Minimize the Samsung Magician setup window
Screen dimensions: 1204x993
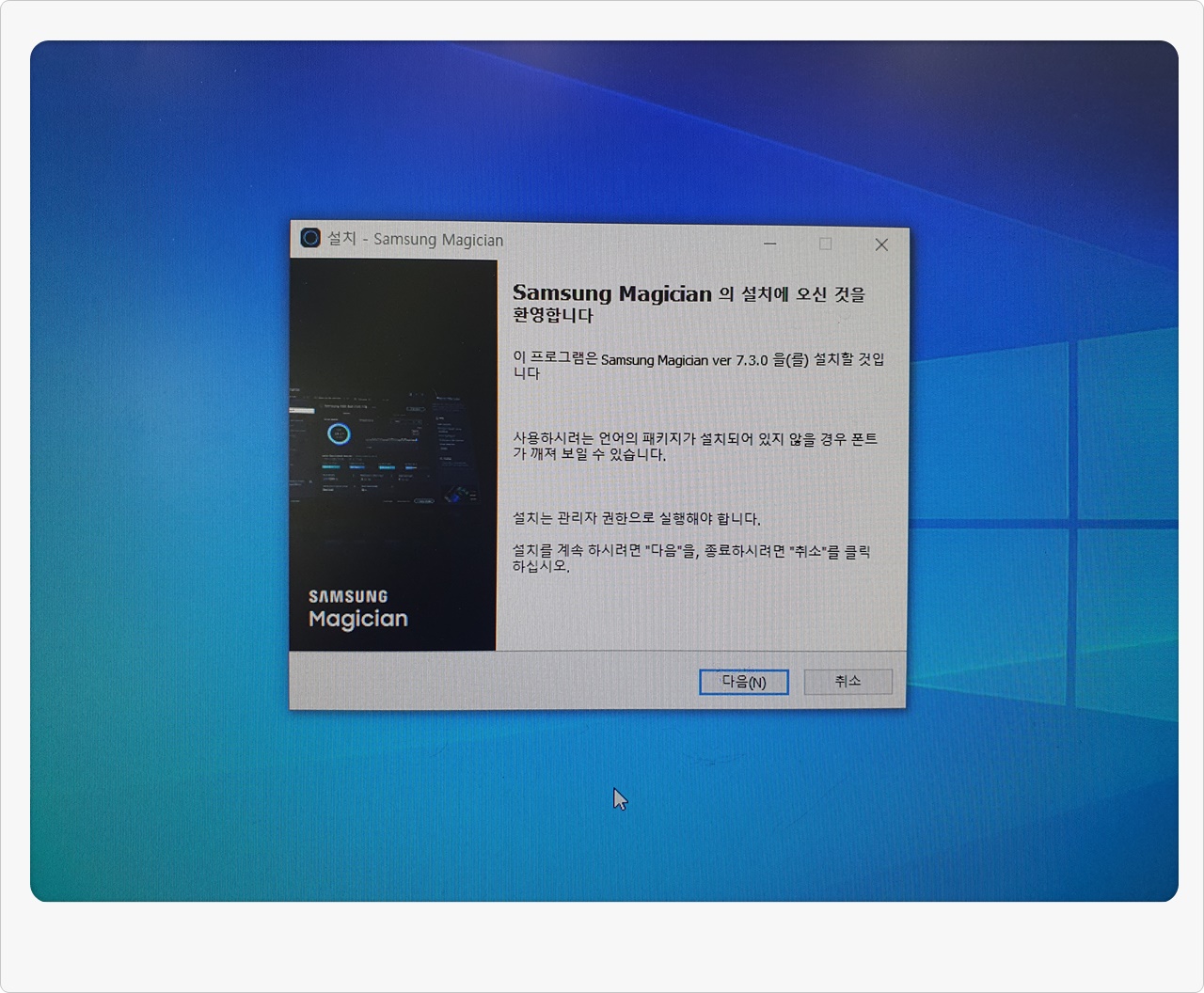pos(770,244)
